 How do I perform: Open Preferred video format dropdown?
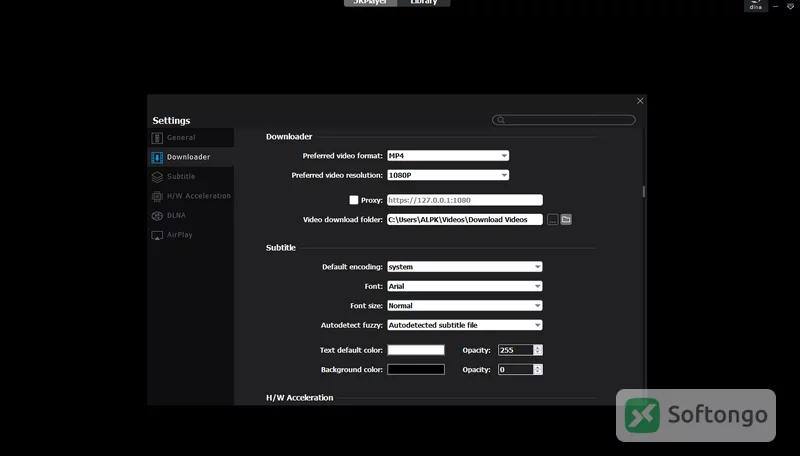point(448,156)
